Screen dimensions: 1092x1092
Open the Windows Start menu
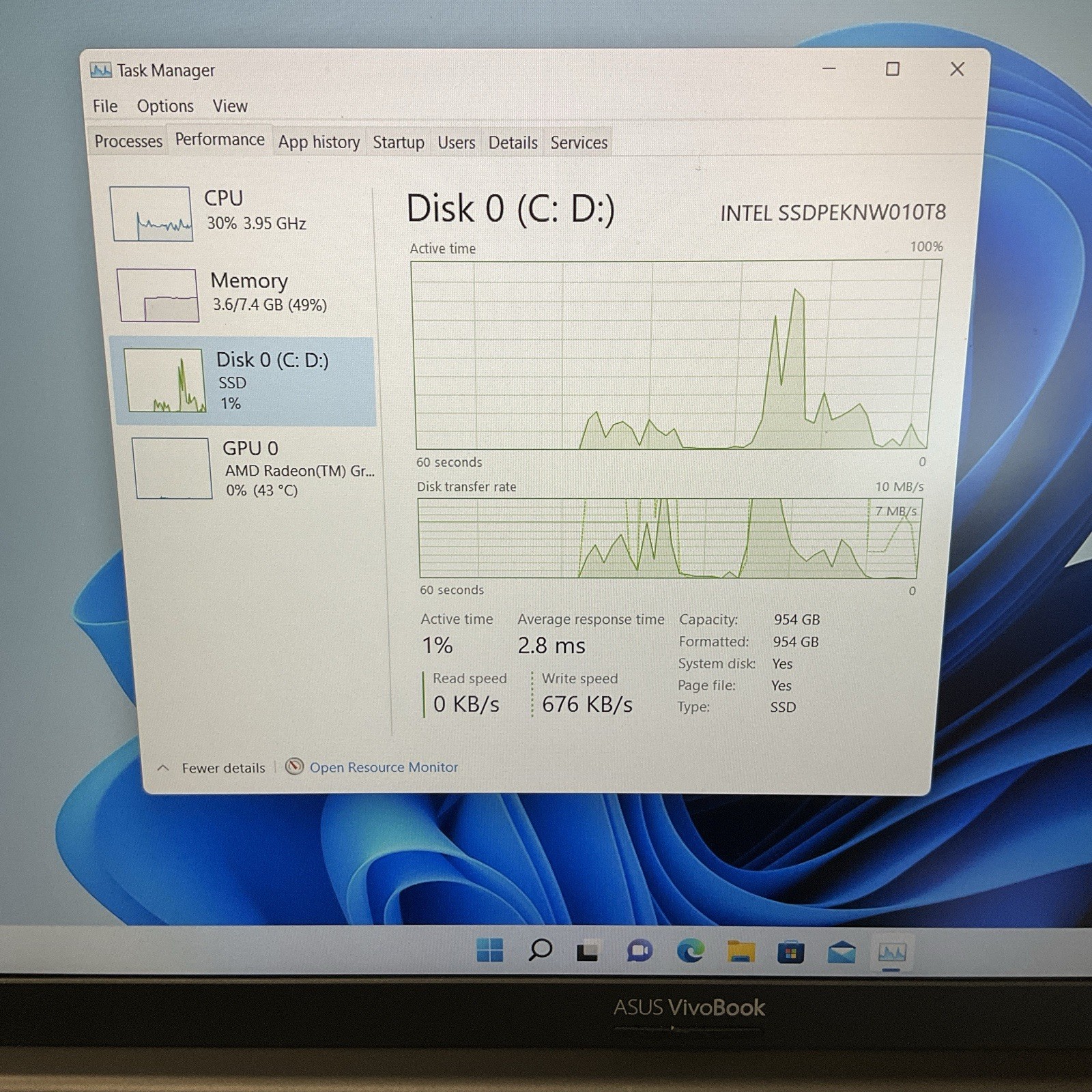489,950
